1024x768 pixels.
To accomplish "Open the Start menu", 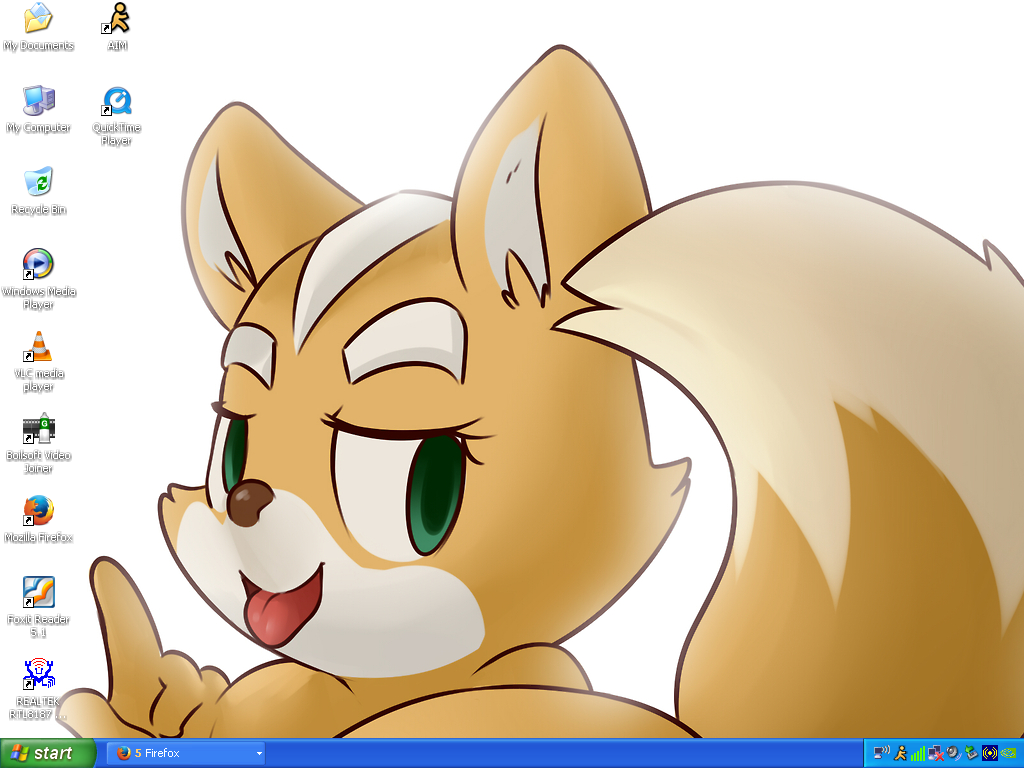I will 48,753.
